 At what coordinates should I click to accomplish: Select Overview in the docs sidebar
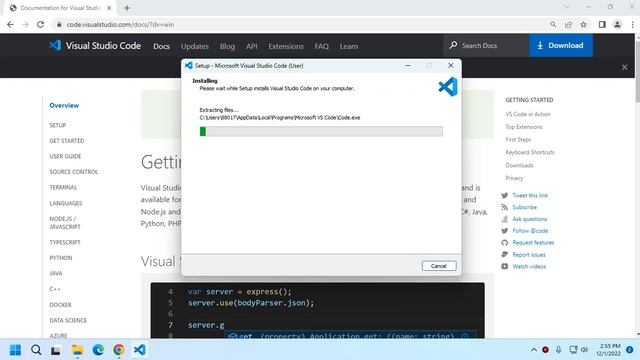click(x=64, y=105)
